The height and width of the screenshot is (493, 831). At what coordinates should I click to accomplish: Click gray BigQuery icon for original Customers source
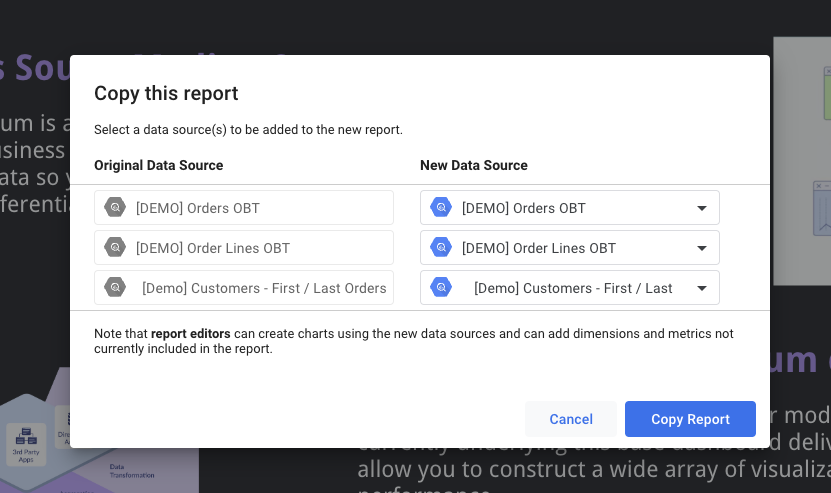pos(115,287)
